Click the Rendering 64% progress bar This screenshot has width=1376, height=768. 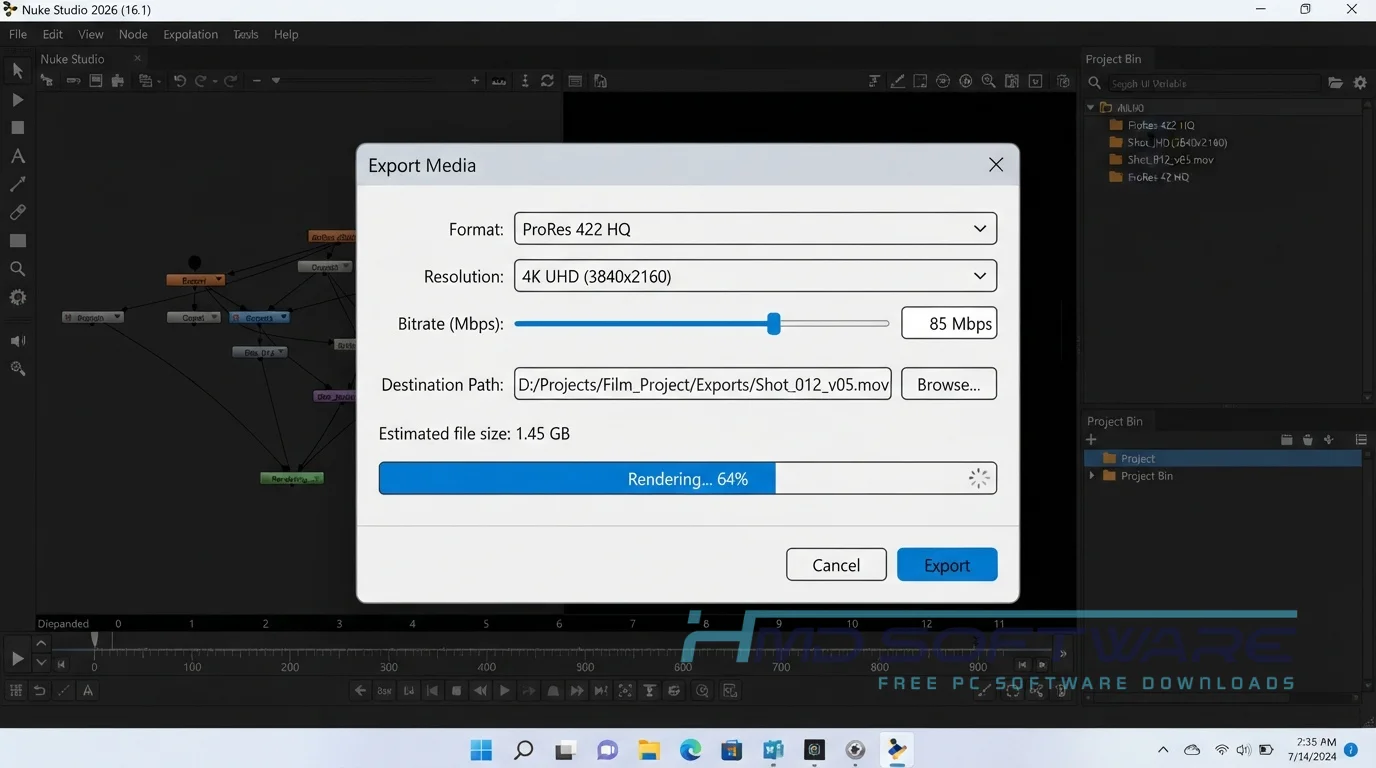coord(688,479)
